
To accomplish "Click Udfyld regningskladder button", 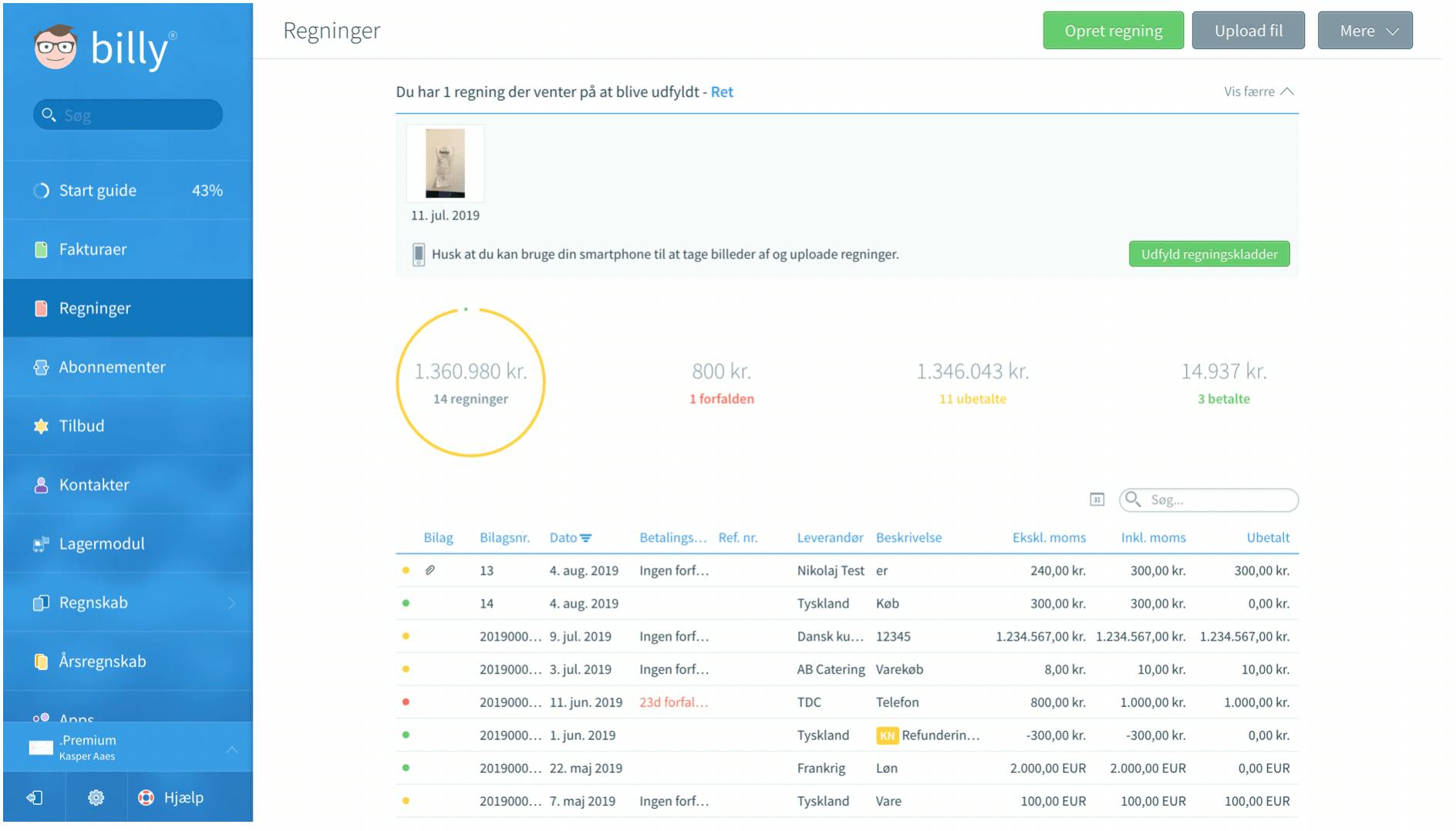I will (1209, 254).
